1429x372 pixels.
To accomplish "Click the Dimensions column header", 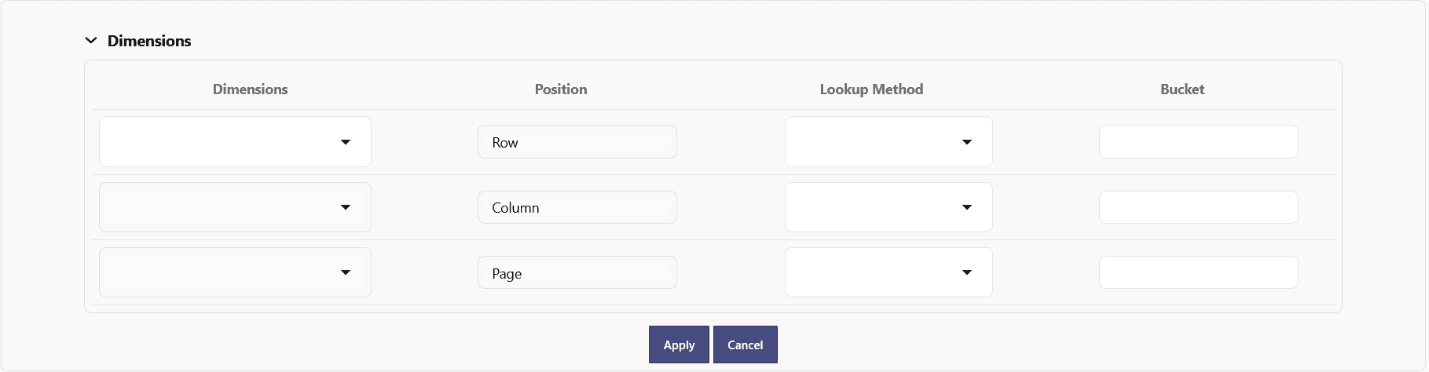I will (x=250, y=89).
